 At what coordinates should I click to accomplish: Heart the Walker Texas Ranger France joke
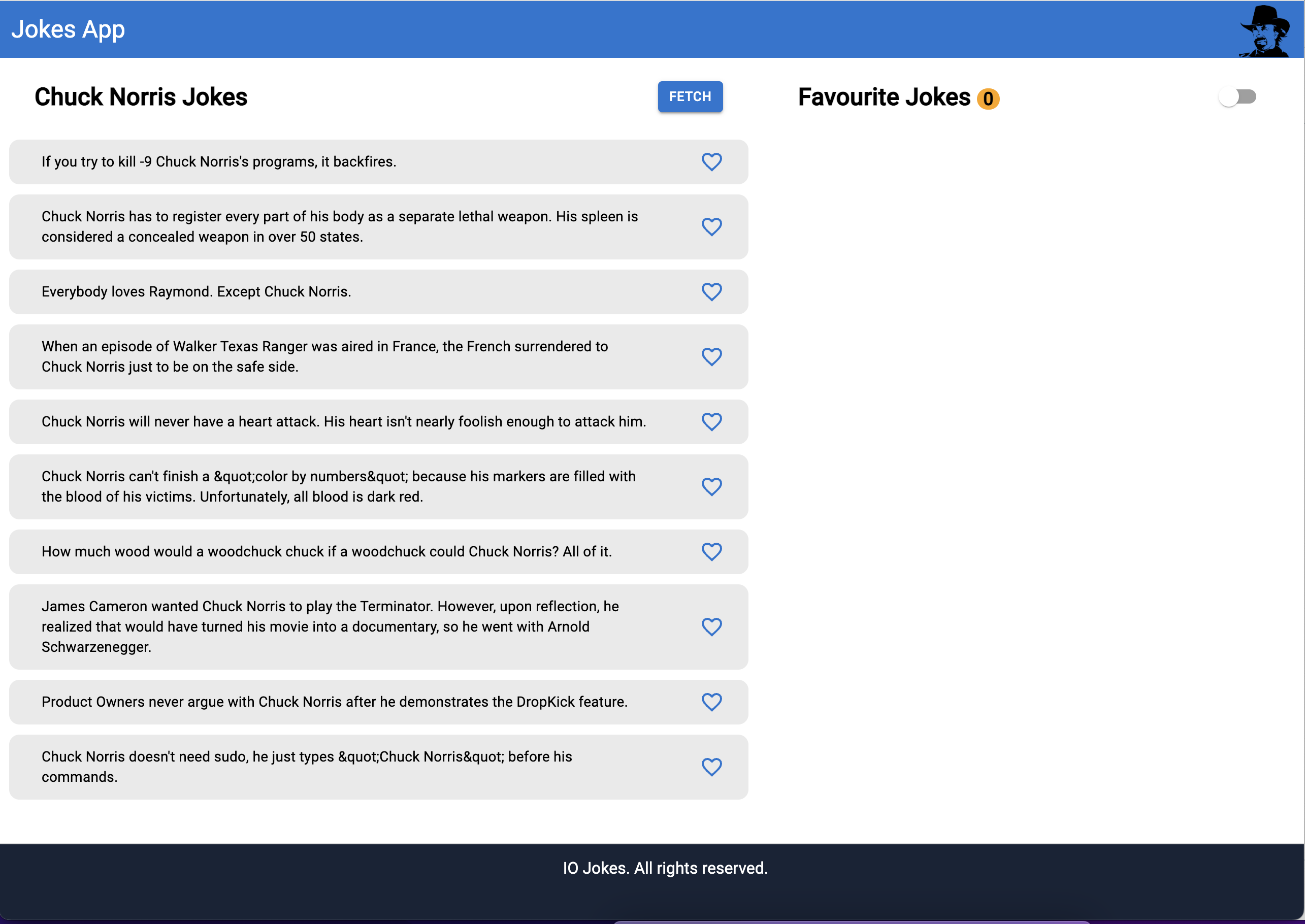(711, 357)
